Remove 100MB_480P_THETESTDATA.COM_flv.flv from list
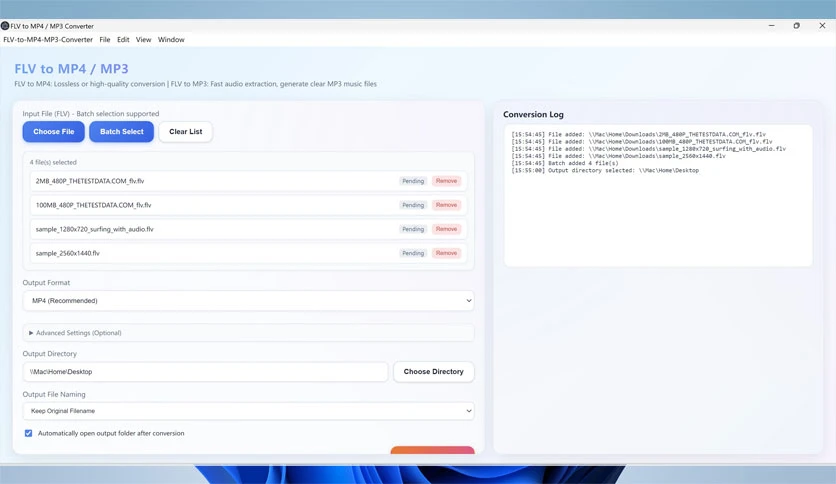Screen dimensions: 836x484 (x=446, y=205)
